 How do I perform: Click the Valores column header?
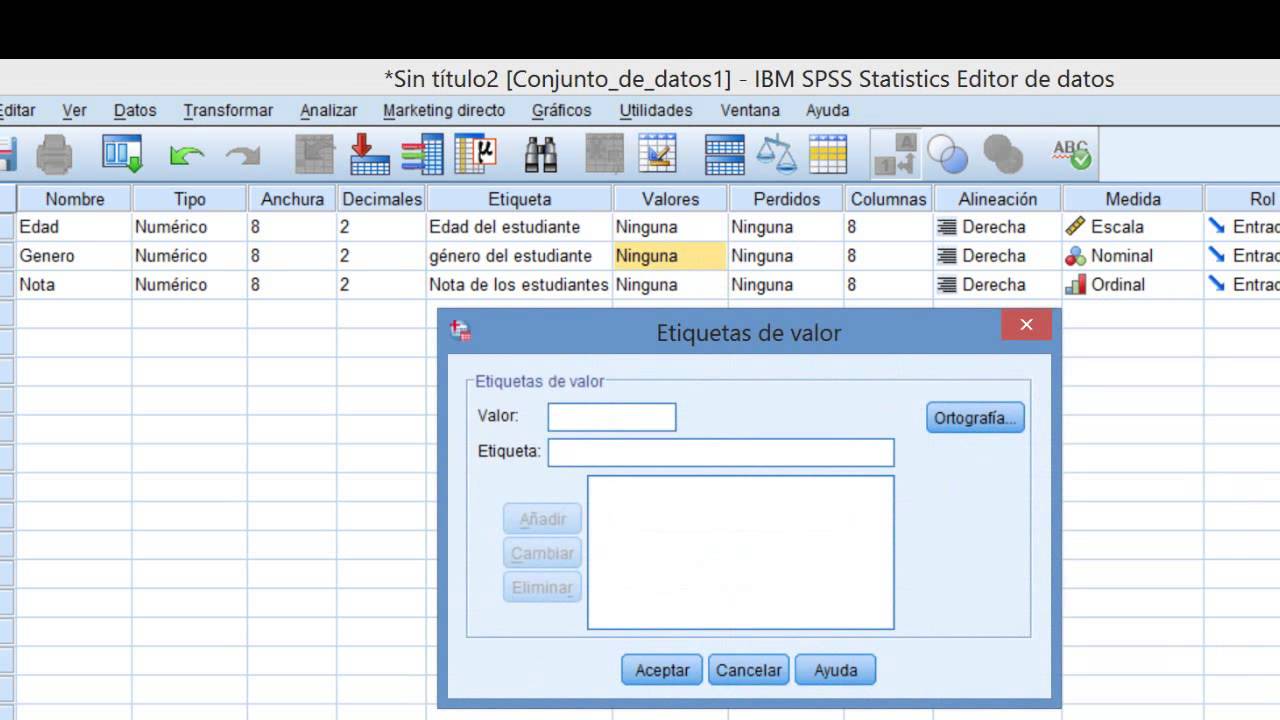[671, 199]
